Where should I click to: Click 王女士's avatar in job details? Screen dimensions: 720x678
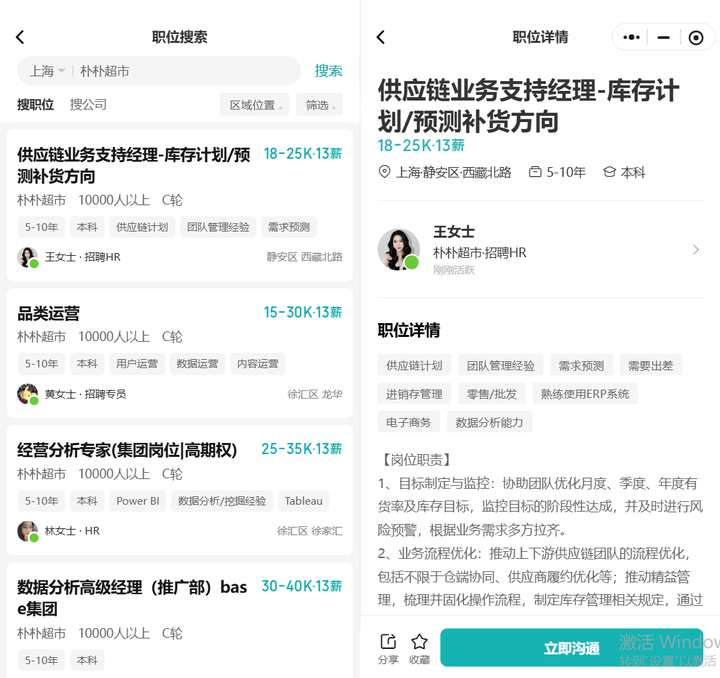pyautogui.click(x=398, y=250)
